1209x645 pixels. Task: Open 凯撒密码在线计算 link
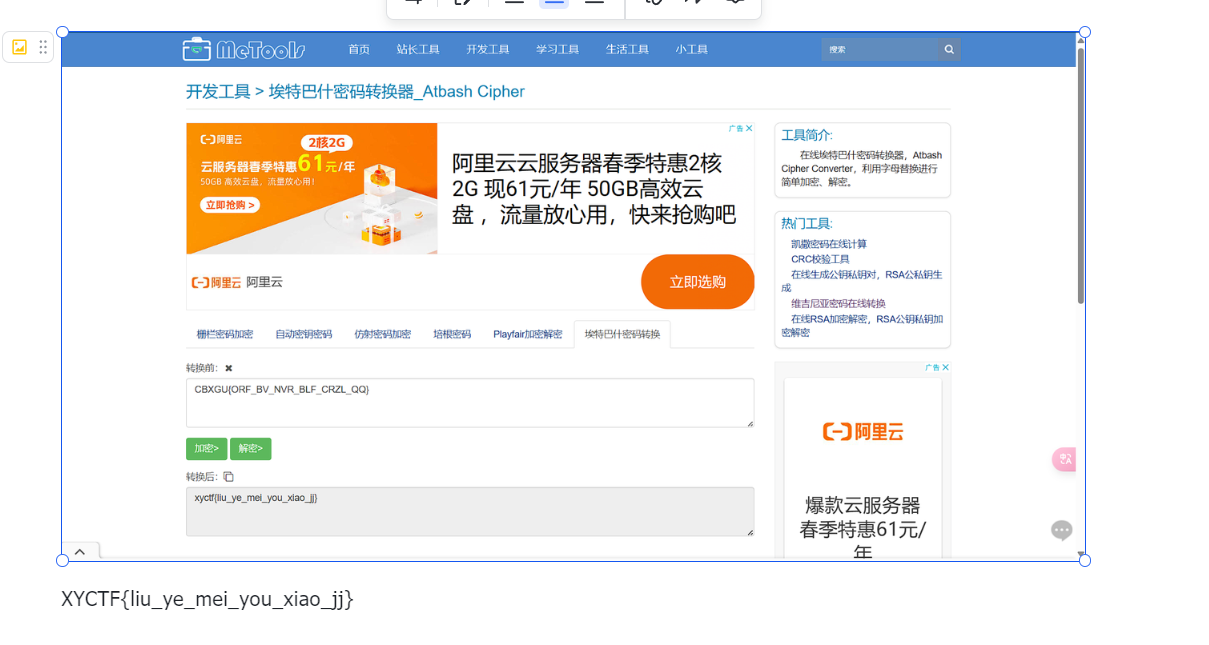pyautogui.click(x=829, y=244)
